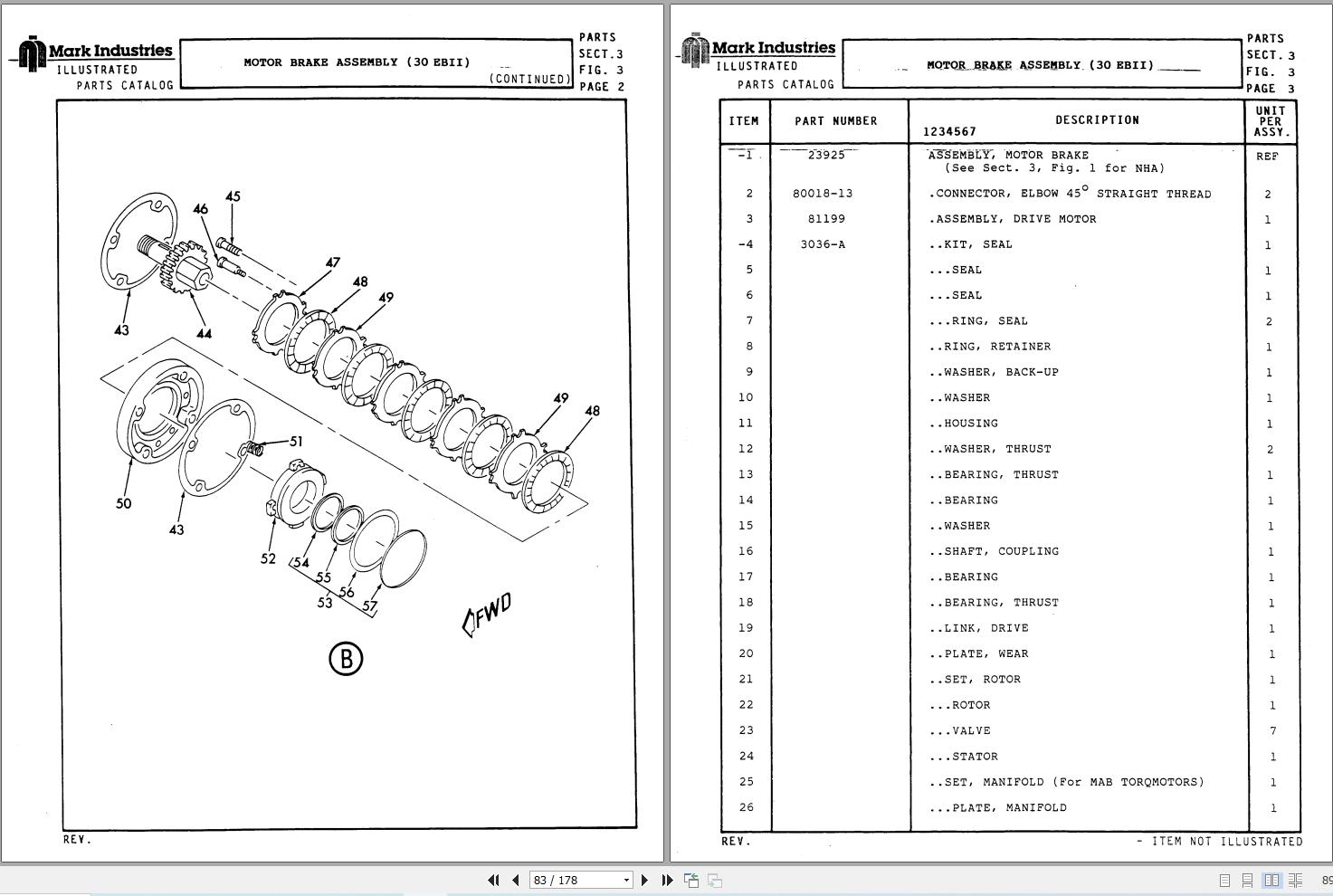The height and width of the screenshot is (896, 1333).
Task: Click the HOUSING description
Action: [x=963, y=423]
